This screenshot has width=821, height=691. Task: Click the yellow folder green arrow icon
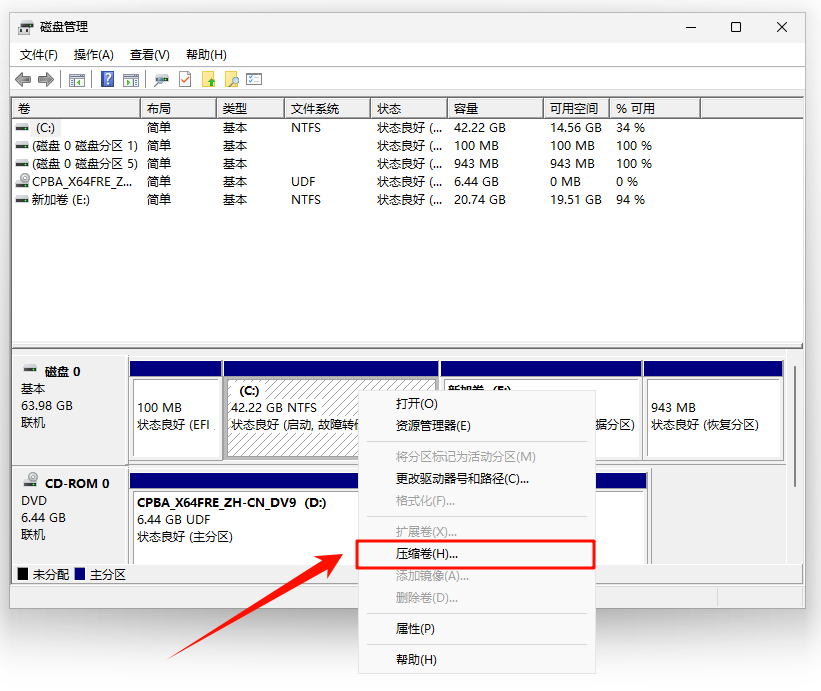click(209, 80)
